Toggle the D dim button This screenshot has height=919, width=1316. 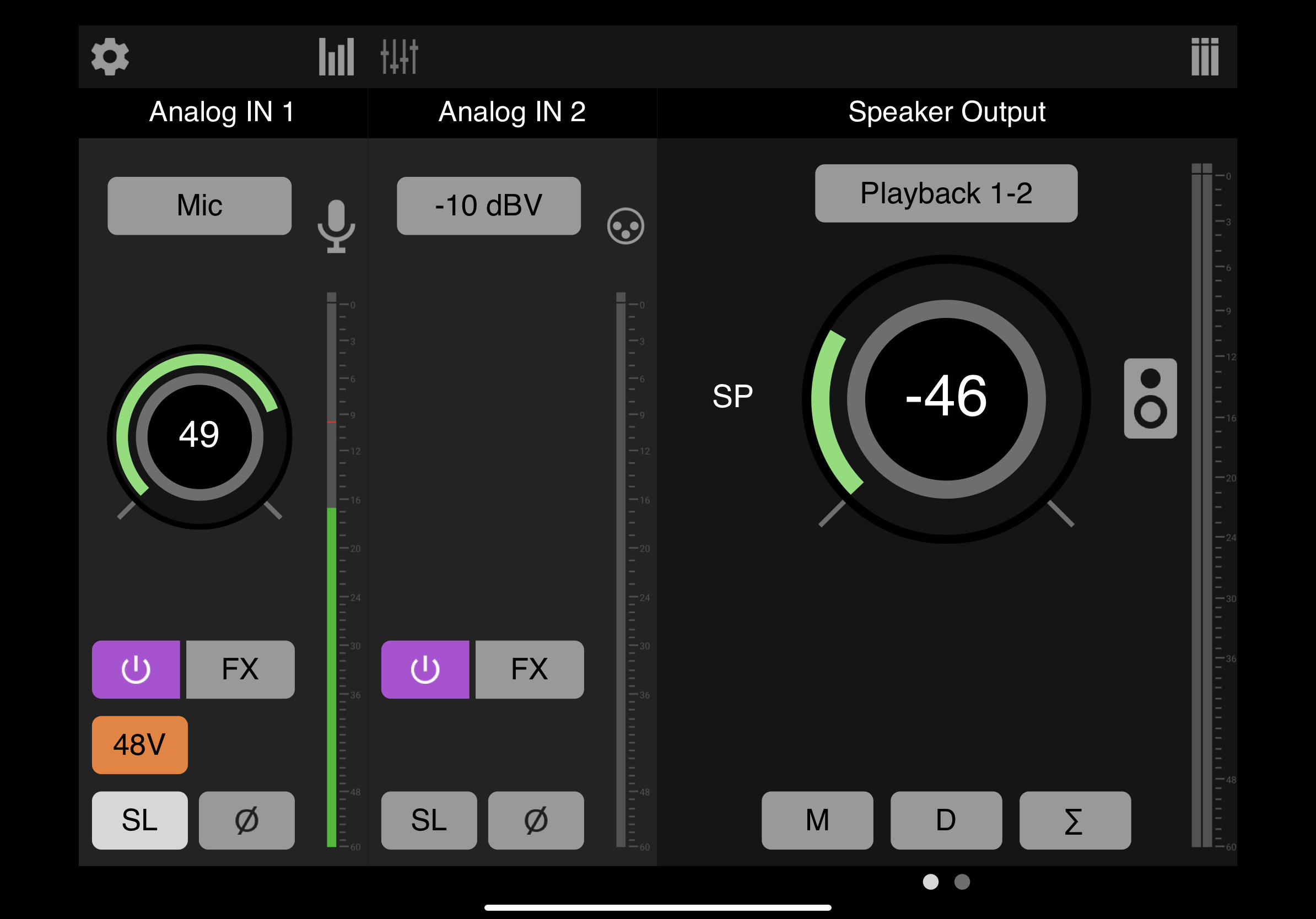tap(946, 820)
